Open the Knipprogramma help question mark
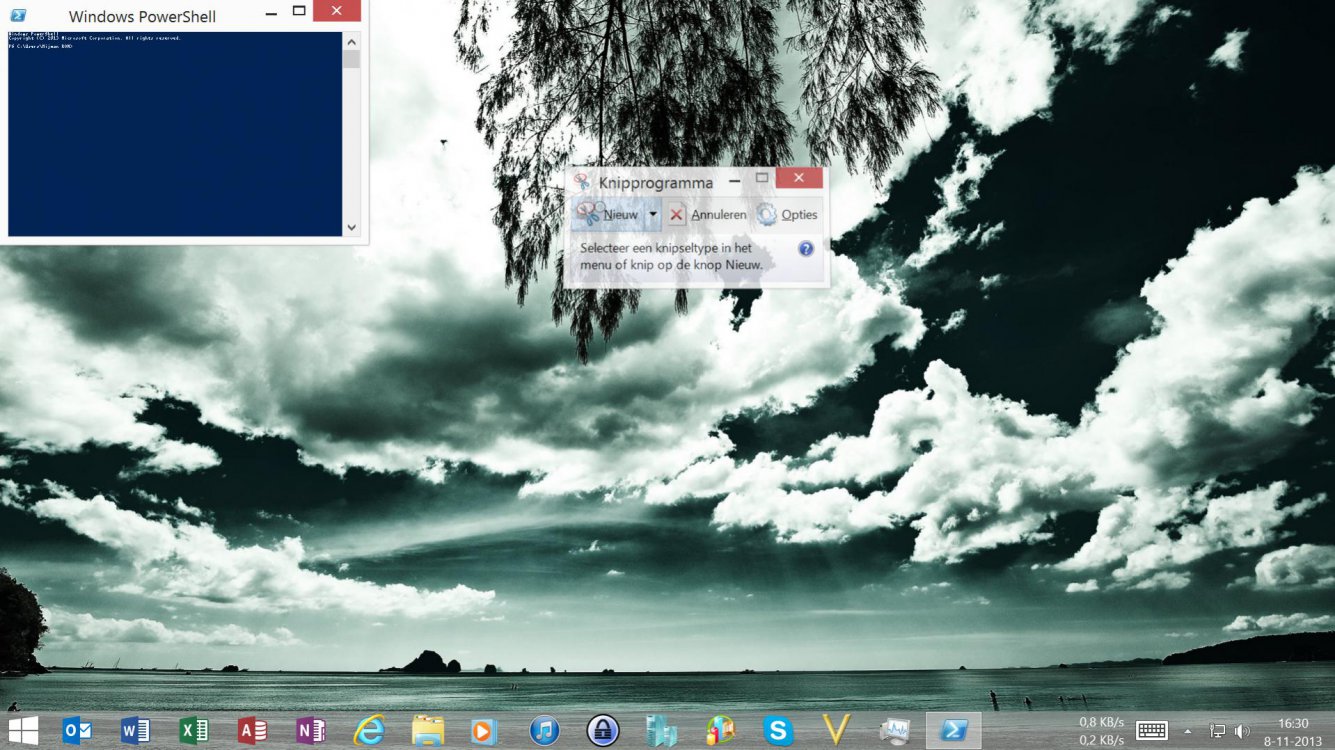 point(805,249)
